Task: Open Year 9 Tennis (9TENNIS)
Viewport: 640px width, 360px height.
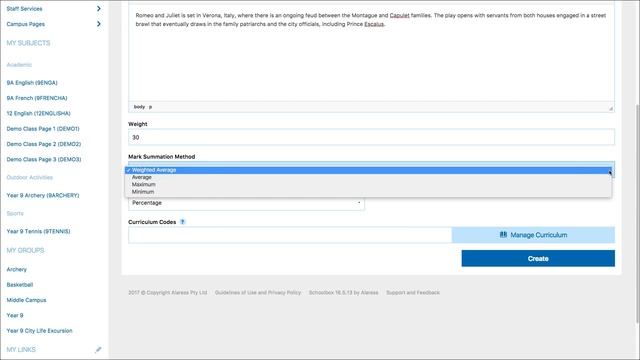Action: 38,231
